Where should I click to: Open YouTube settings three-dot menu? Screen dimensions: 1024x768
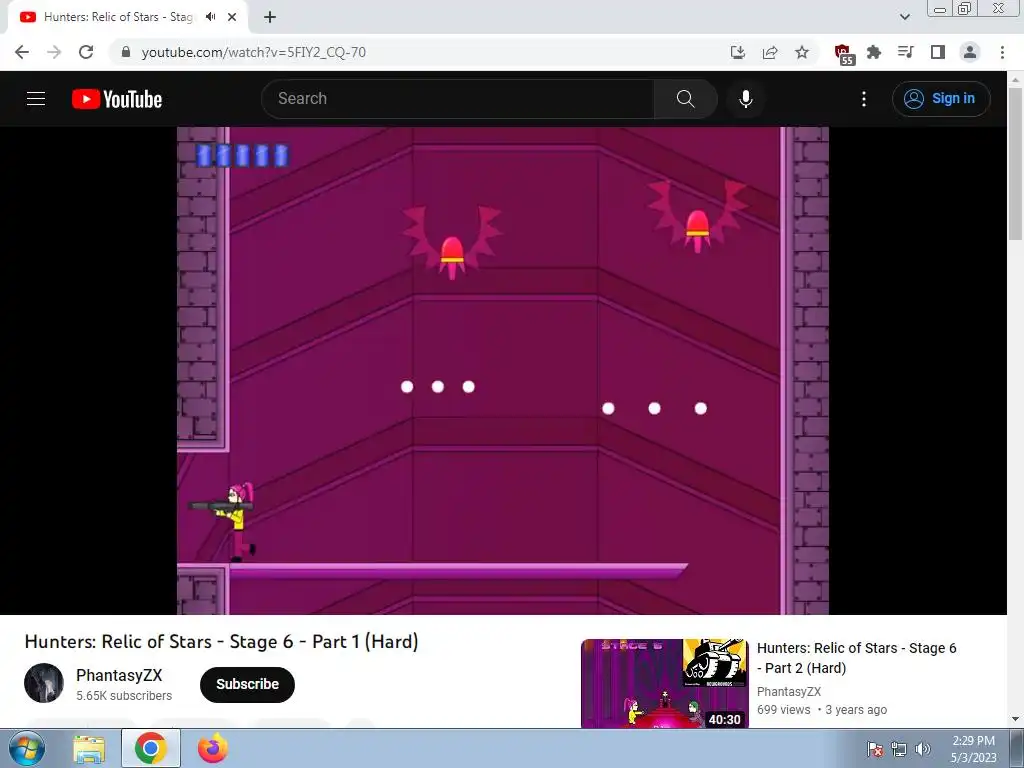[x=863, y=99]
